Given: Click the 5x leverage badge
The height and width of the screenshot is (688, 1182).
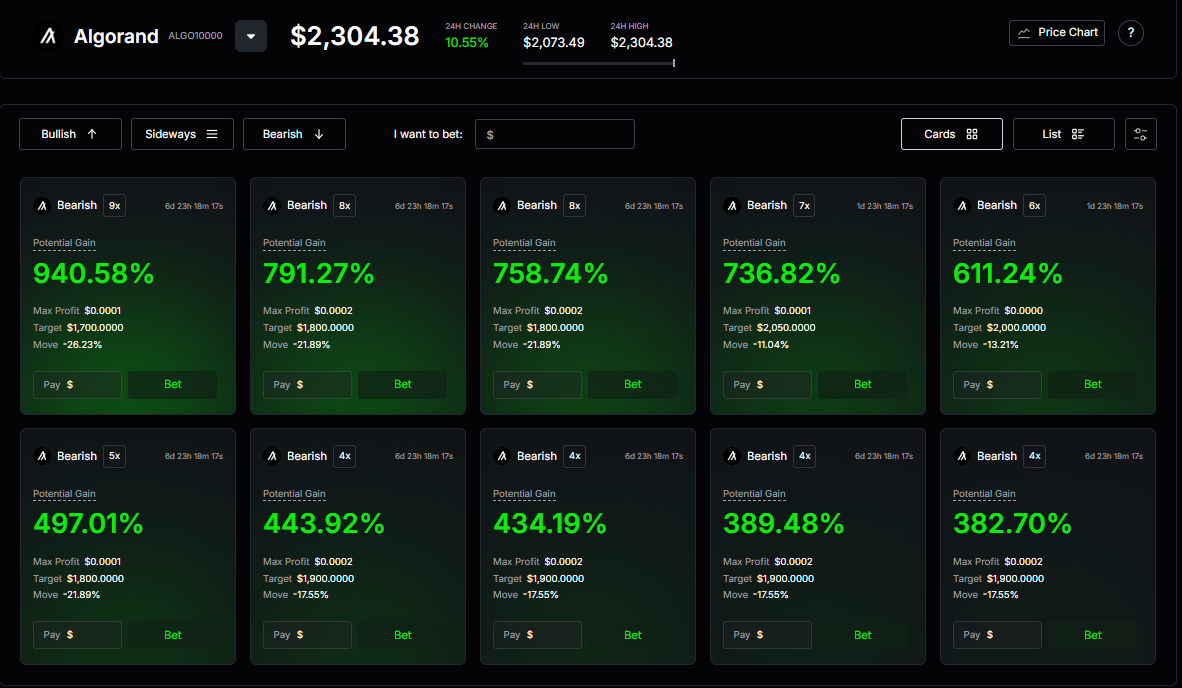Looking at the screenshot, I should coord(115,456).
